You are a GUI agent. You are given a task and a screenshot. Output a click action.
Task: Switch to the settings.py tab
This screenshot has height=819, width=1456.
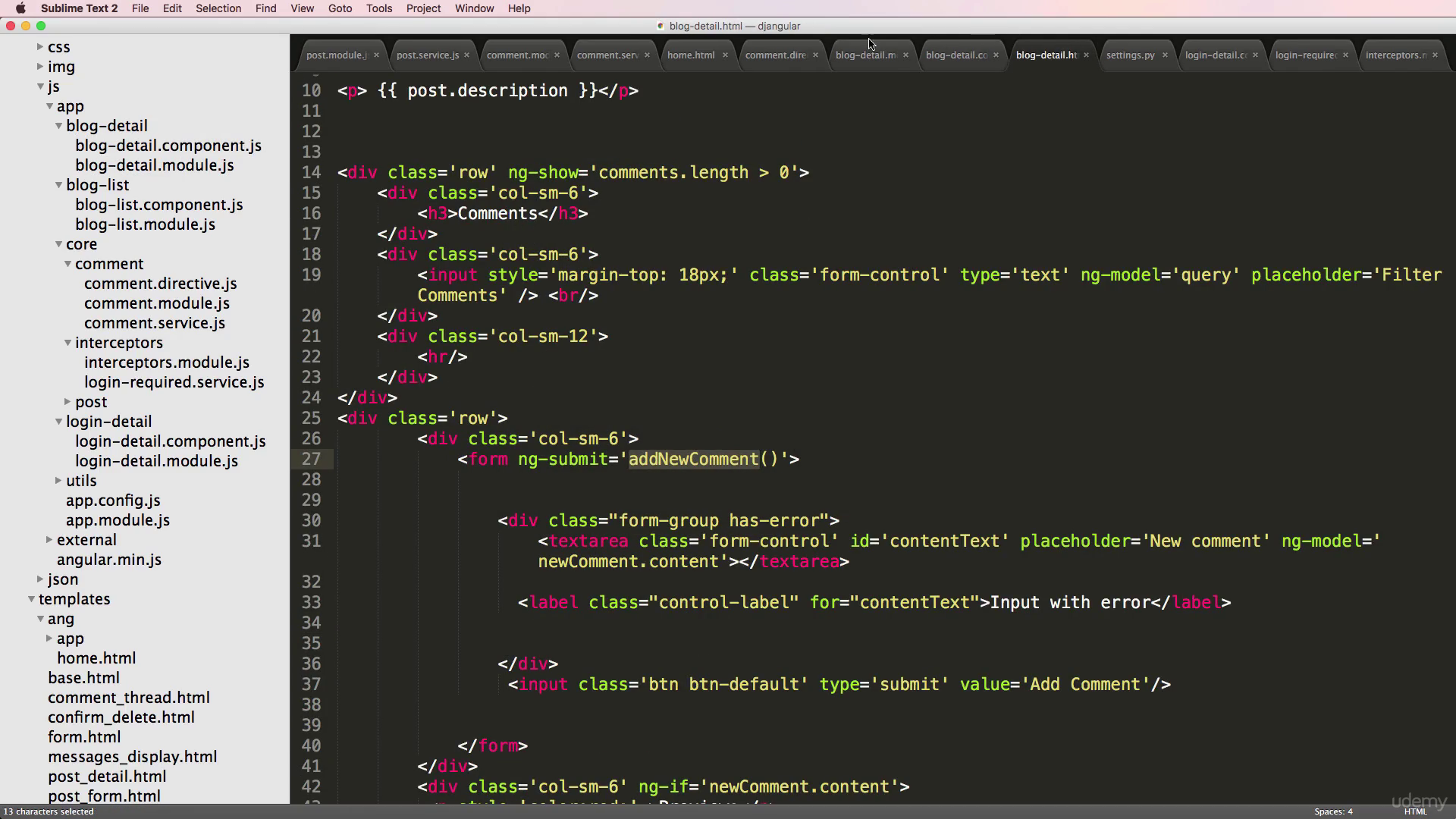tap(1130, 55)
